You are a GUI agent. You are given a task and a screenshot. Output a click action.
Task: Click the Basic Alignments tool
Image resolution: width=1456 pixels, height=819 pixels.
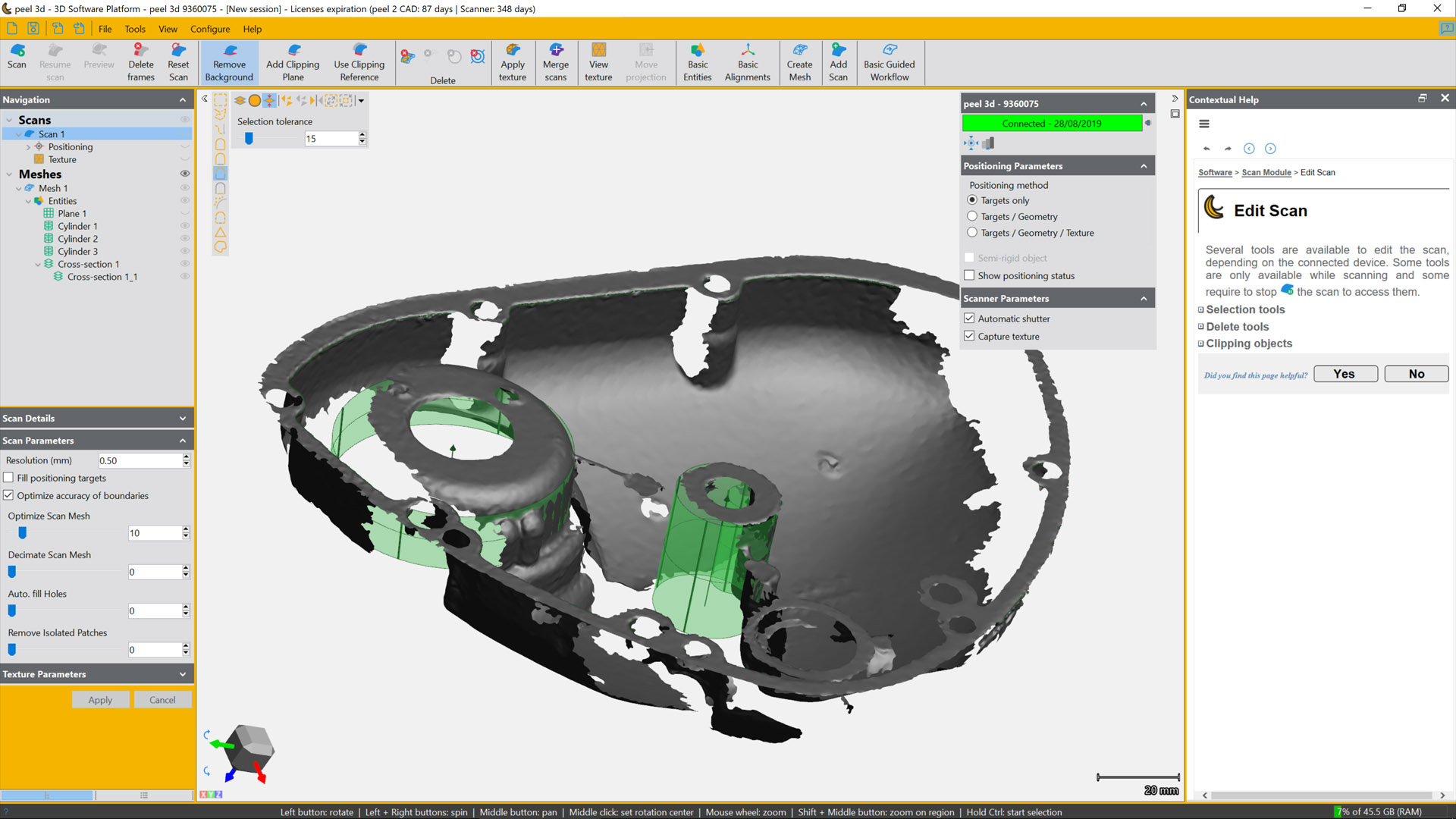[747, 63]
